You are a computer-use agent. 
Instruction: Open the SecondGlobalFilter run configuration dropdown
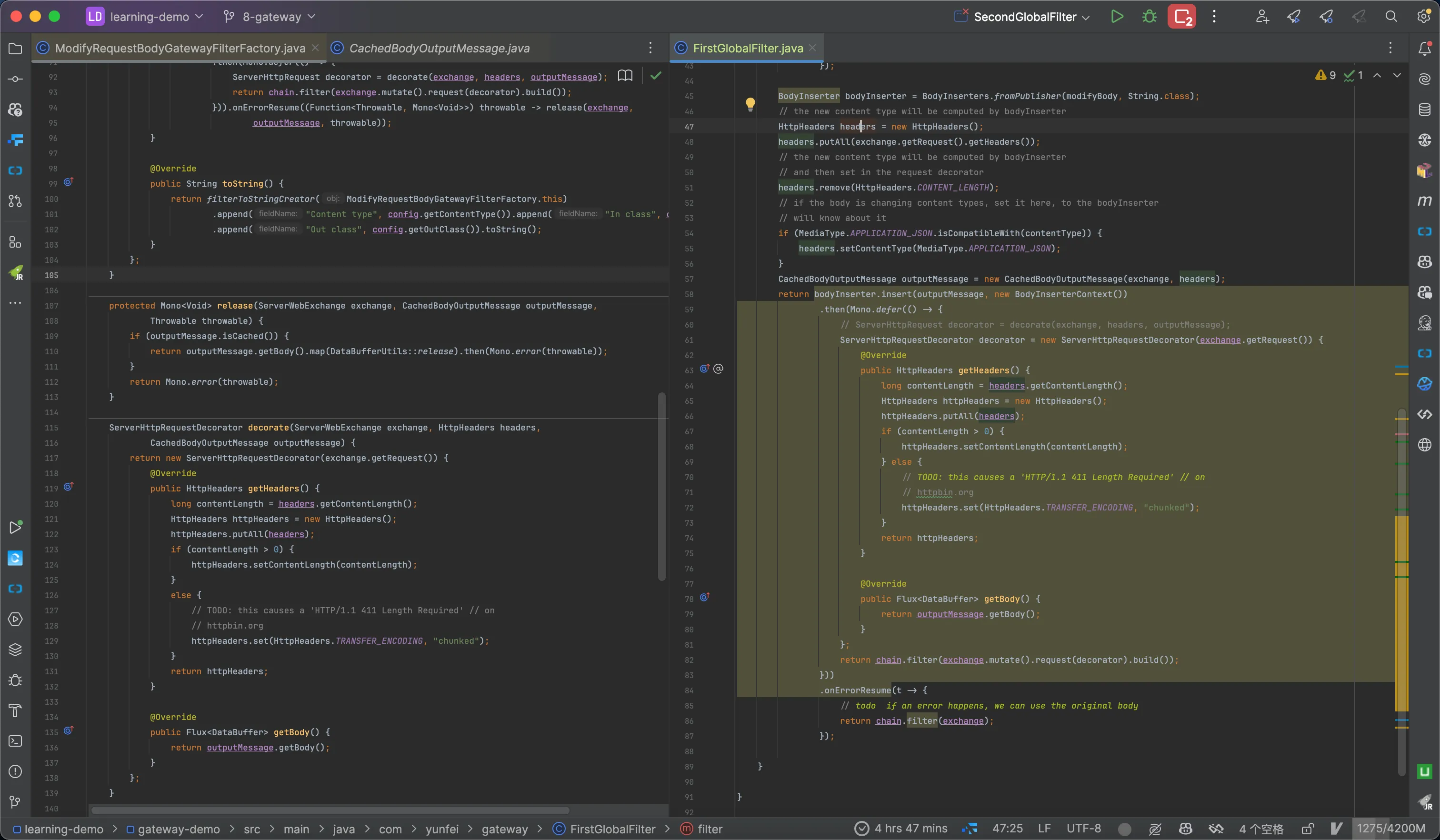tap(1022, 17)
